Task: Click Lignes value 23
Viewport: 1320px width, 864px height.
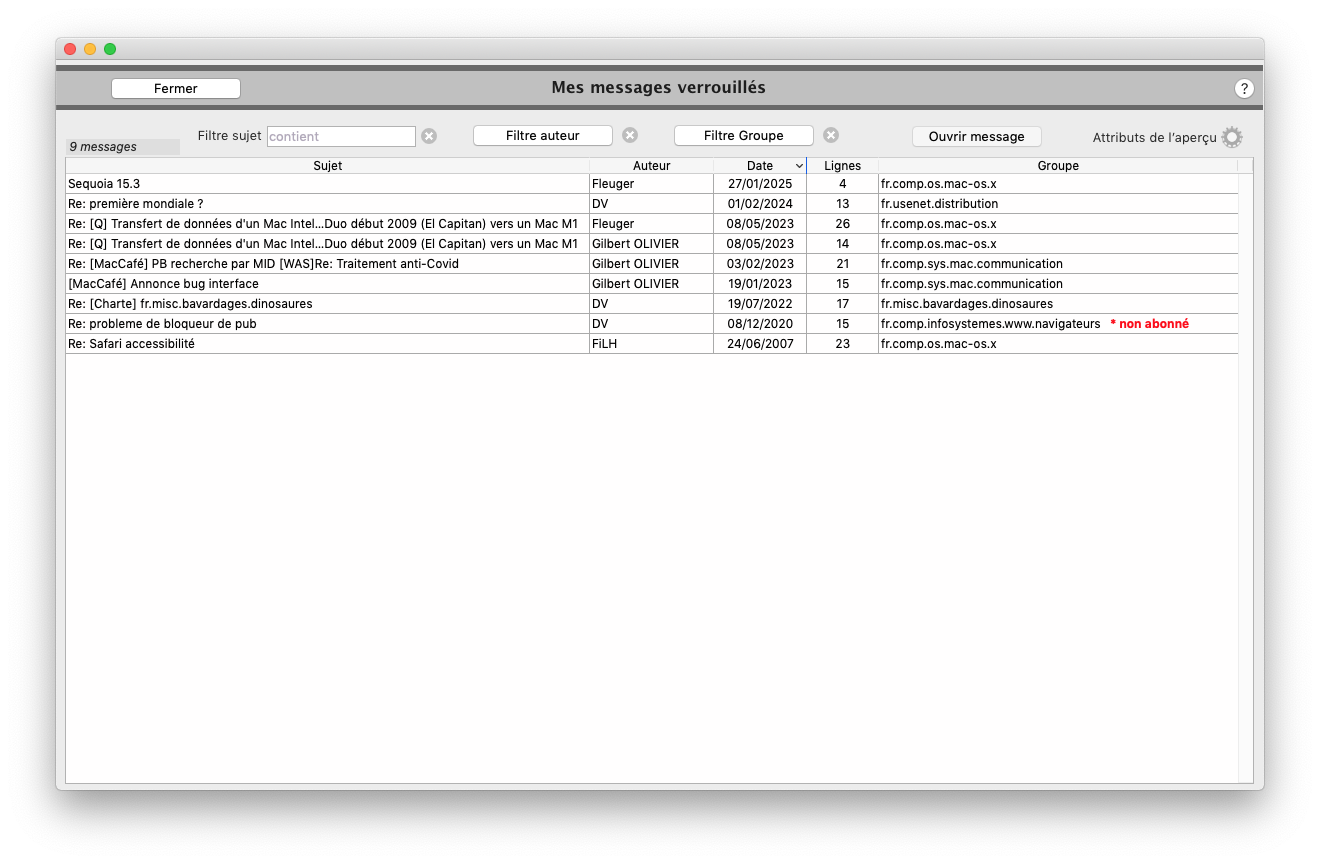Action: pyautogui.click(x=842, y=344)
